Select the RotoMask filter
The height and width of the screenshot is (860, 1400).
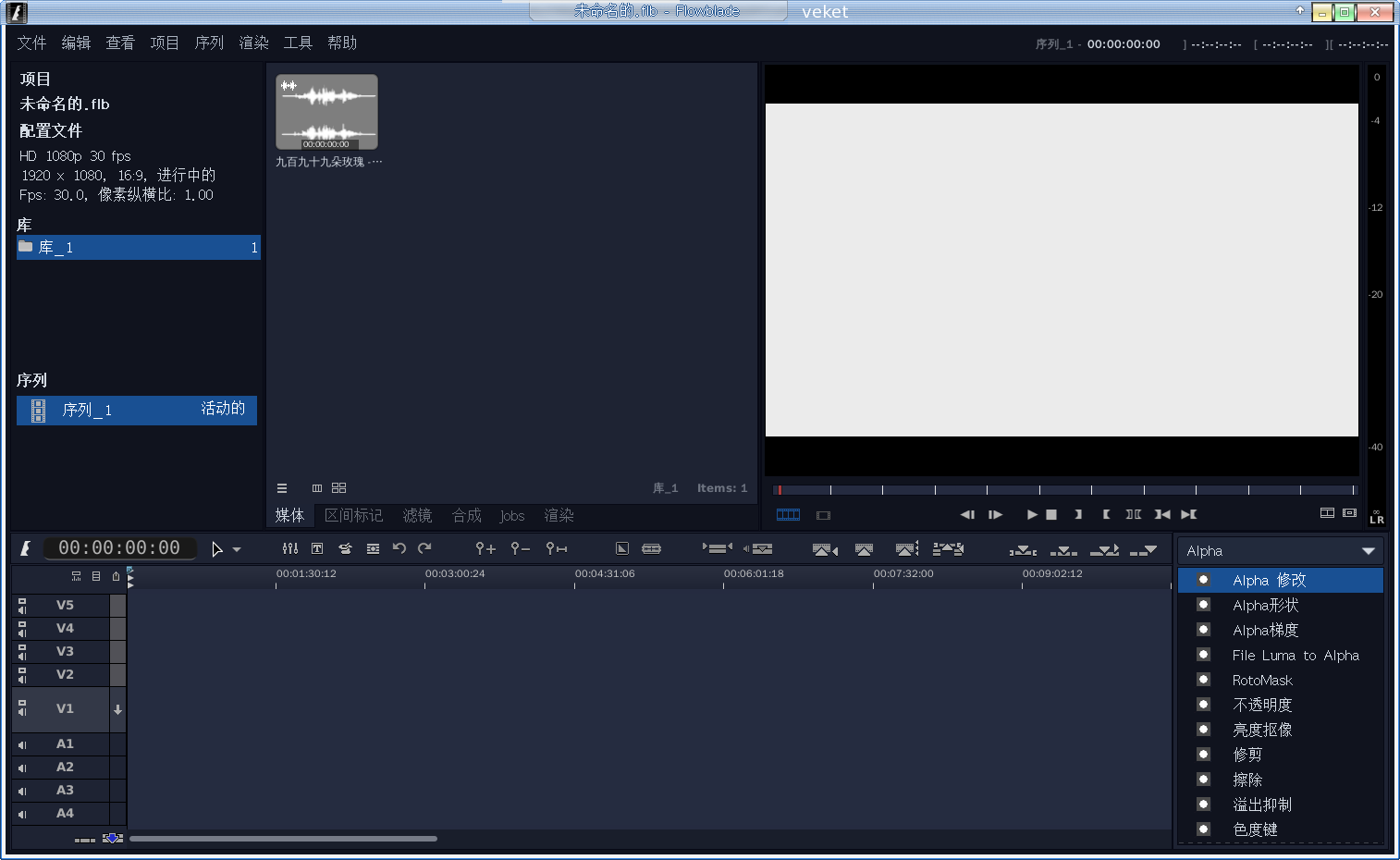coord(1281,680)
